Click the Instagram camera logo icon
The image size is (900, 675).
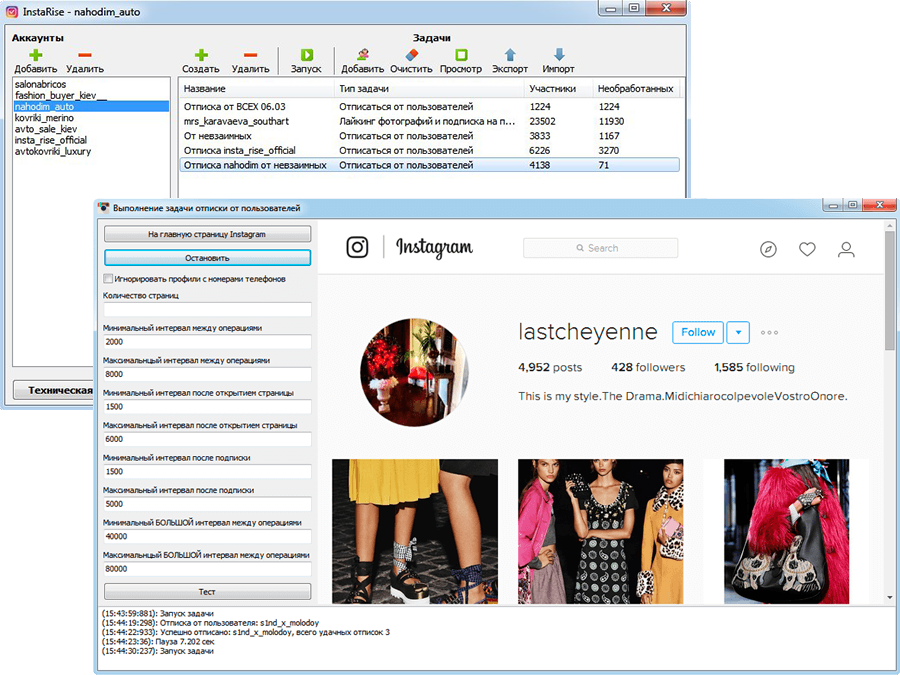click(357, 247)
